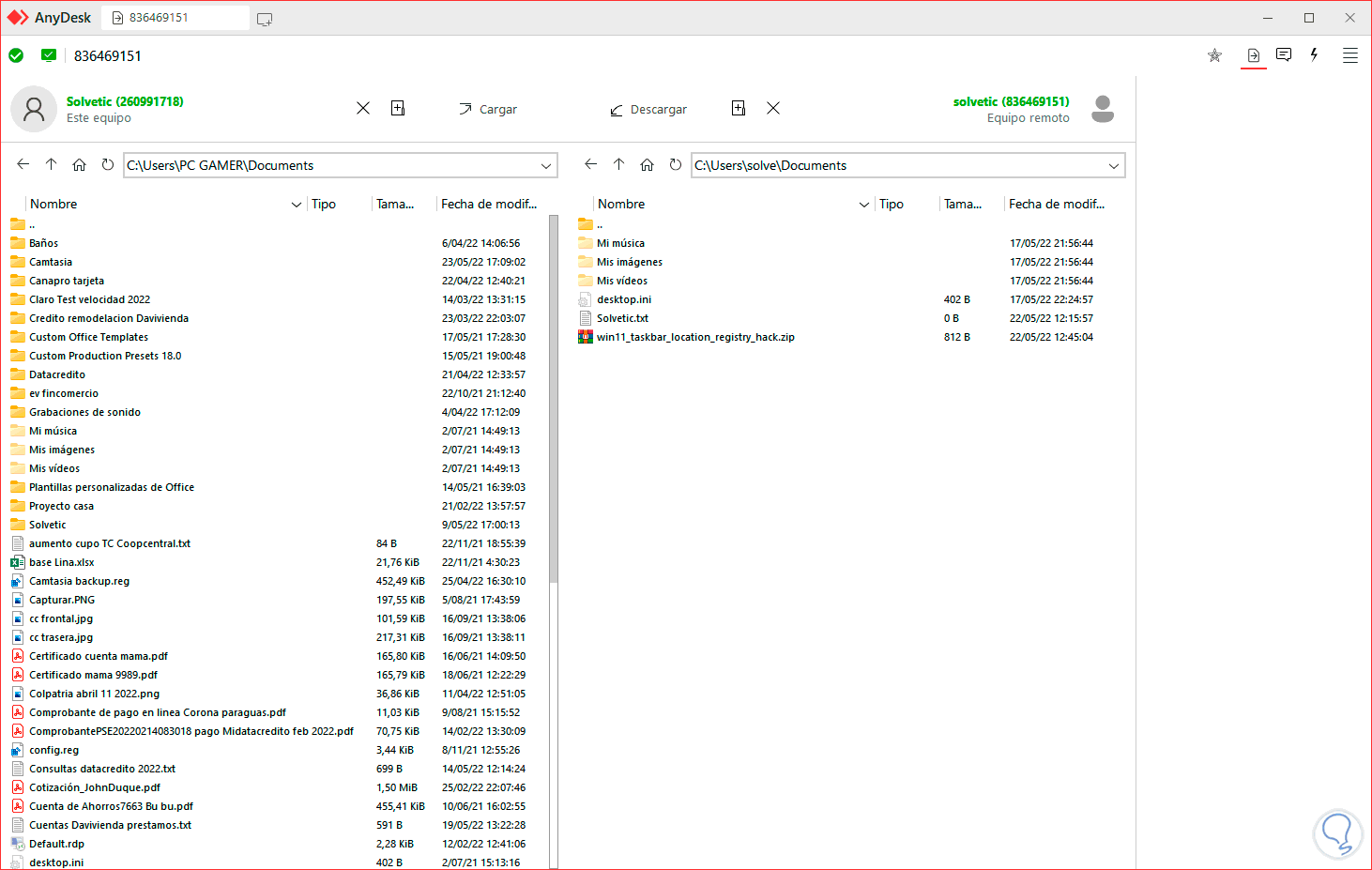Select the Certificado mama 9989.pdf file
Viewport: 1372px width, 870px height.
[93, 675]
